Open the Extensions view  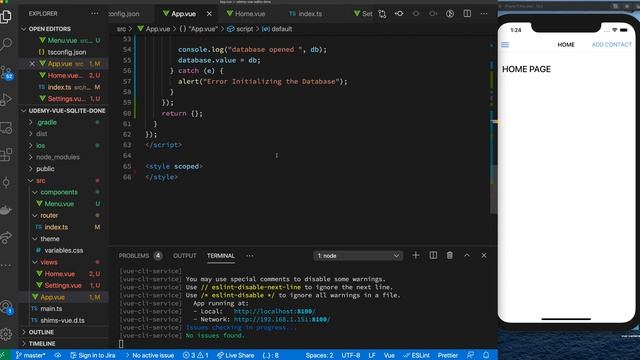click(6, 155)
